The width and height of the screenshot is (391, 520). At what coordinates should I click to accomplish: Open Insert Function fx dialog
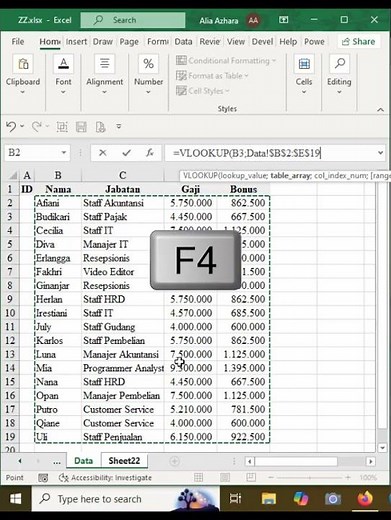(150, 153)
